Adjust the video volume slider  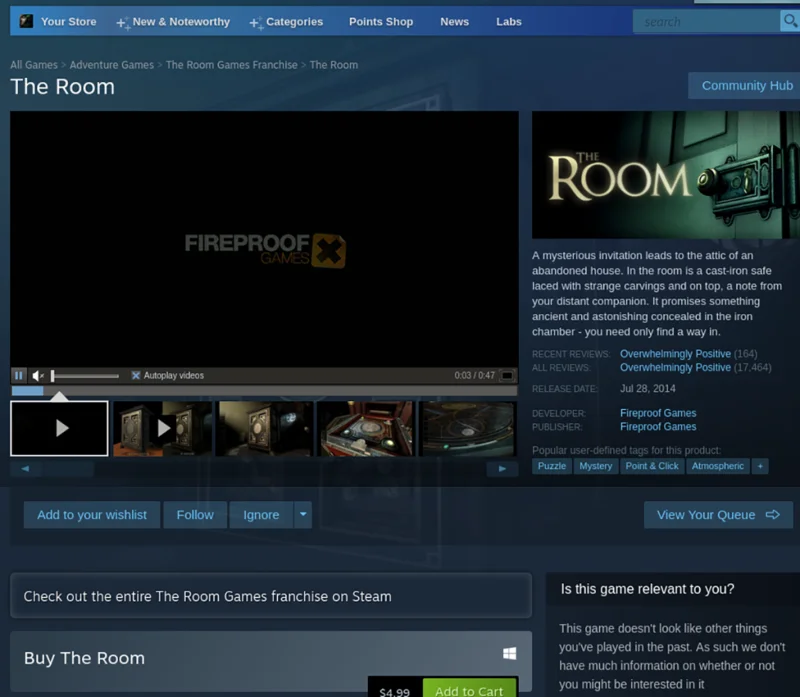point(85,376)
